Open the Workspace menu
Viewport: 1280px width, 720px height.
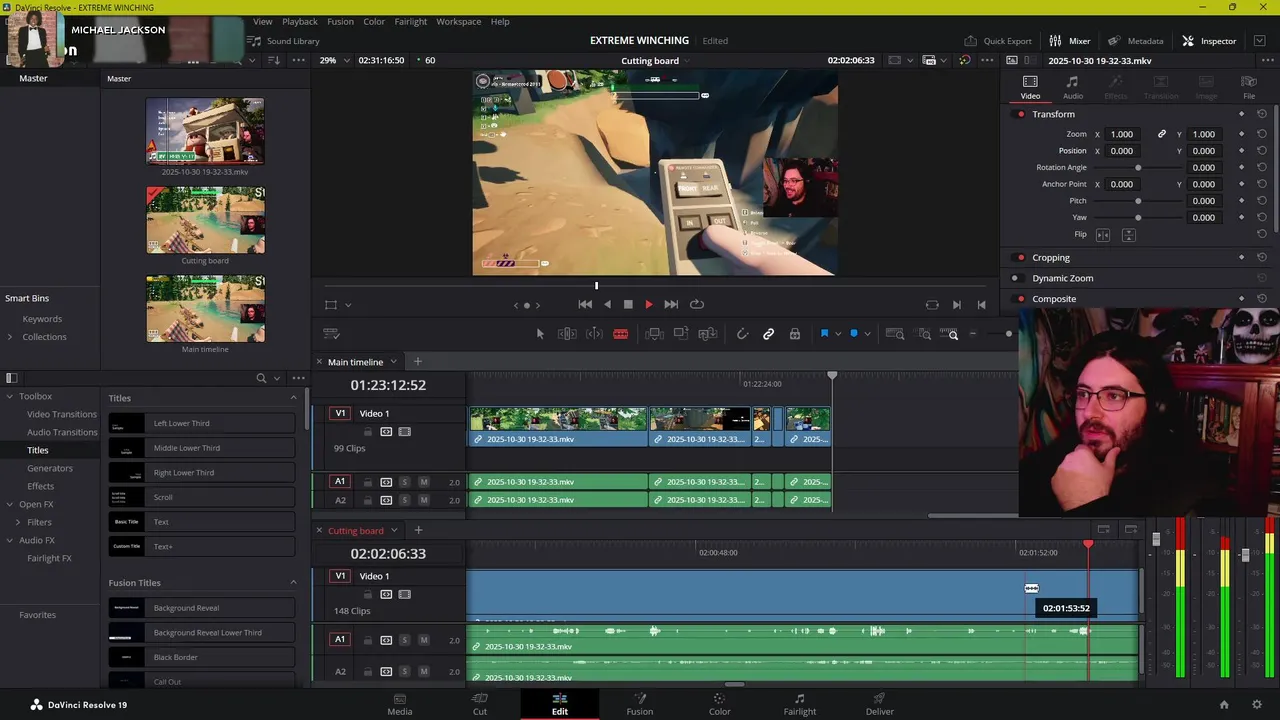coord(458,21)
